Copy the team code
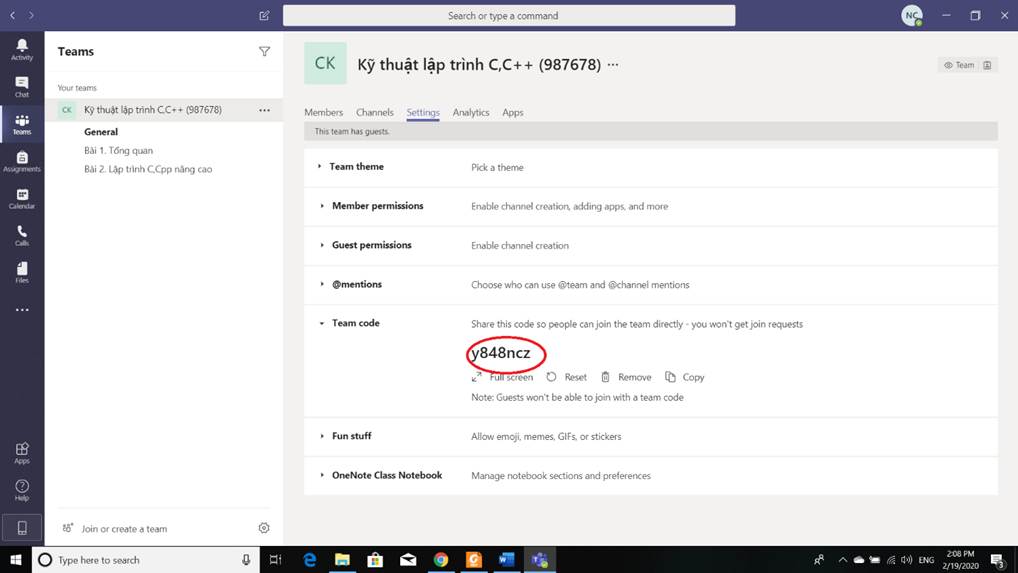Viewport: 1018px width, 573px height. click(685, 377)
